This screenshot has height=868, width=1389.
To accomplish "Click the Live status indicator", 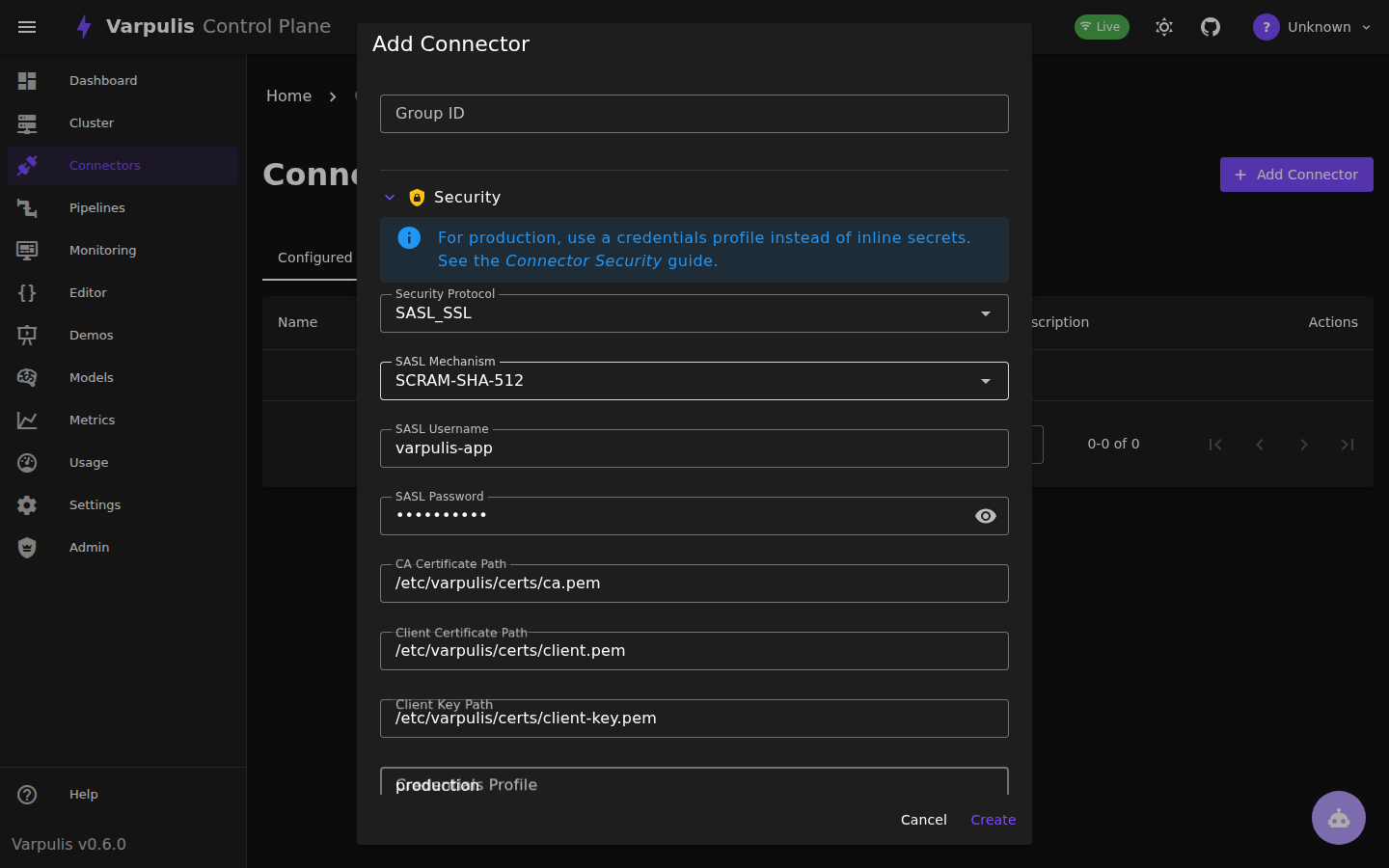I will (x=1102, y=26).
